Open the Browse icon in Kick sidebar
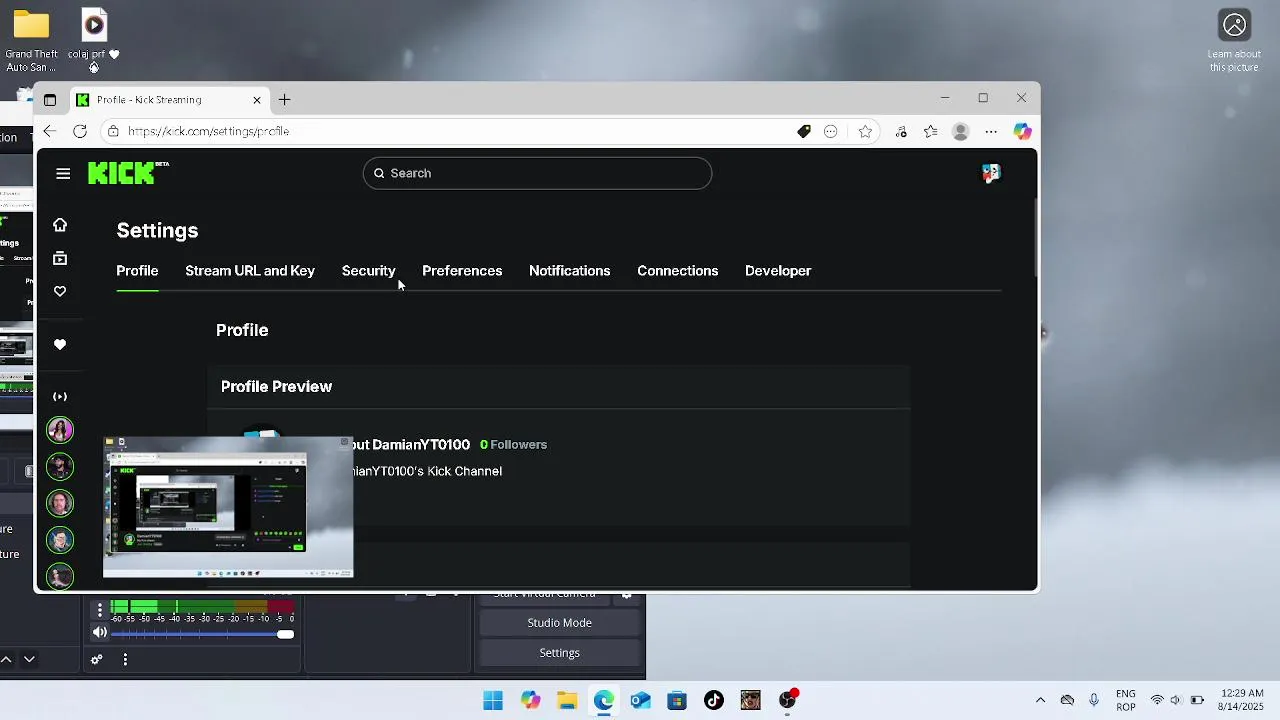Viewport: 1280px width, 720px height. [60, 258]
